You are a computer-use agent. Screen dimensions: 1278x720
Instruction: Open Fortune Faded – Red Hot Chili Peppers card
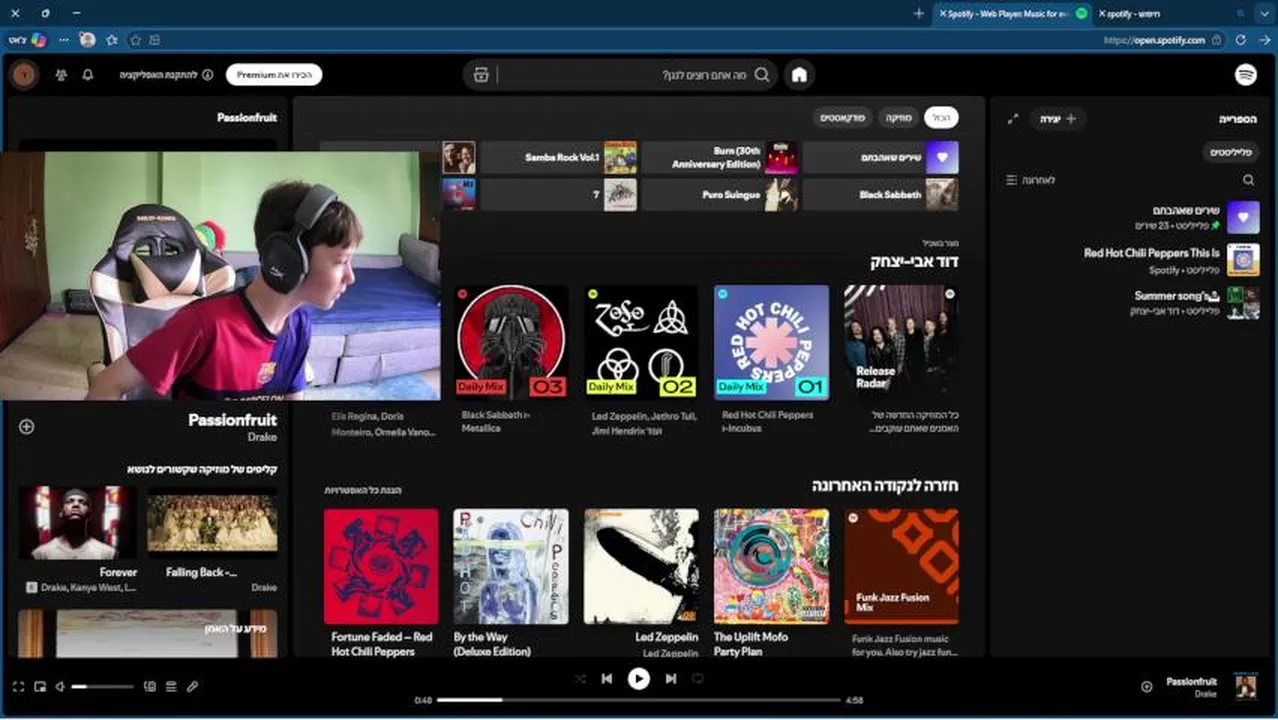point(381,581)
